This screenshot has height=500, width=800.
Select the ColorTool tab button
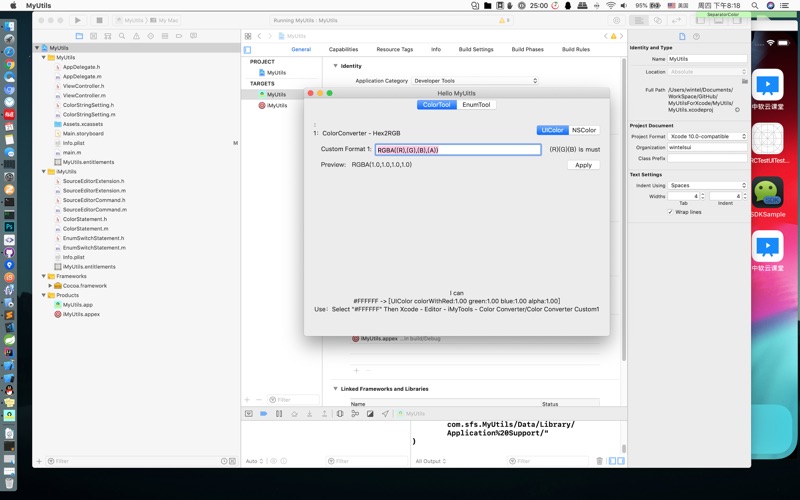coord(437,105)
